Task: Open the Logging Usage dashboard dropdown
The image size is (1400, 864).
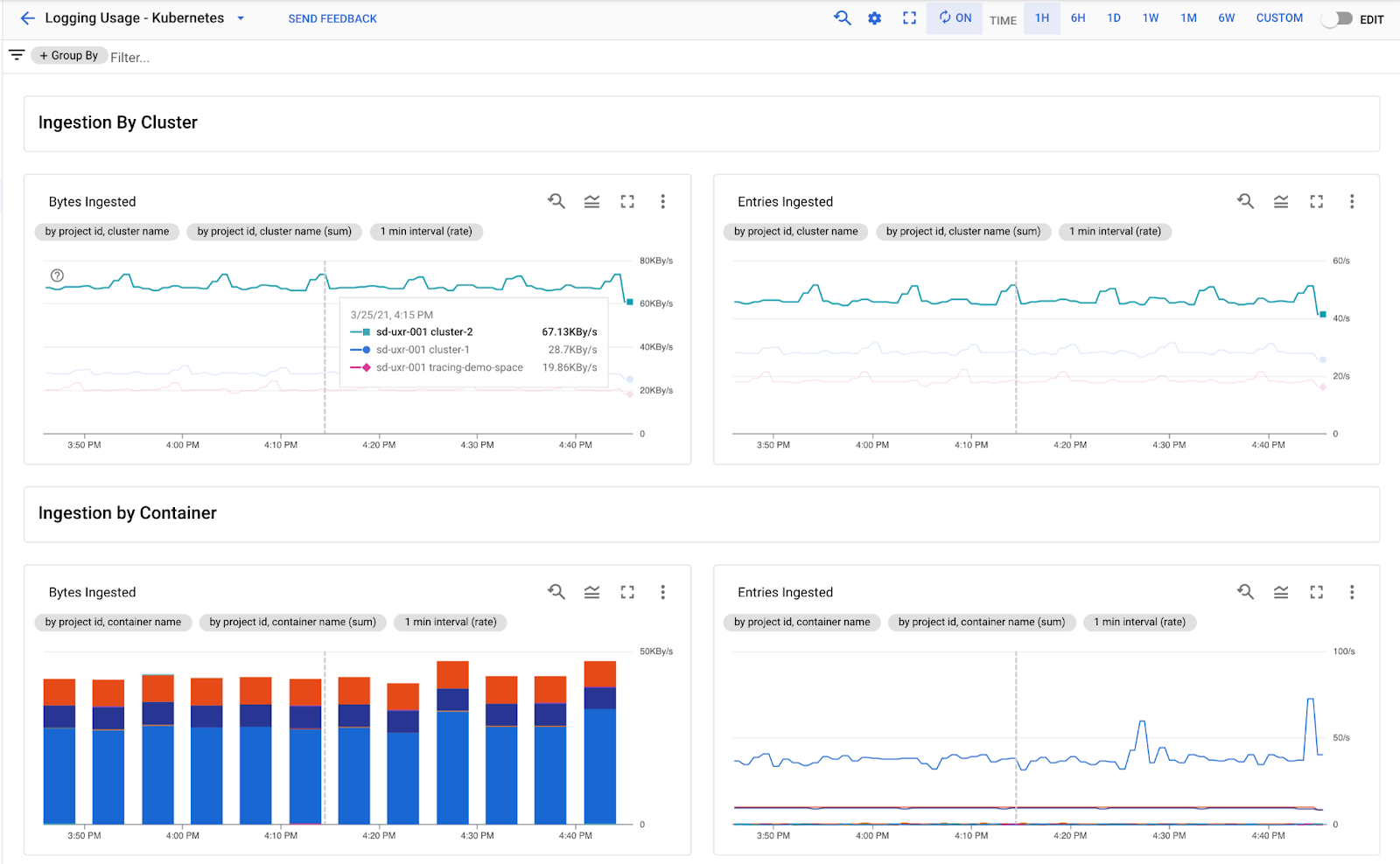Action: coord(241,18)
